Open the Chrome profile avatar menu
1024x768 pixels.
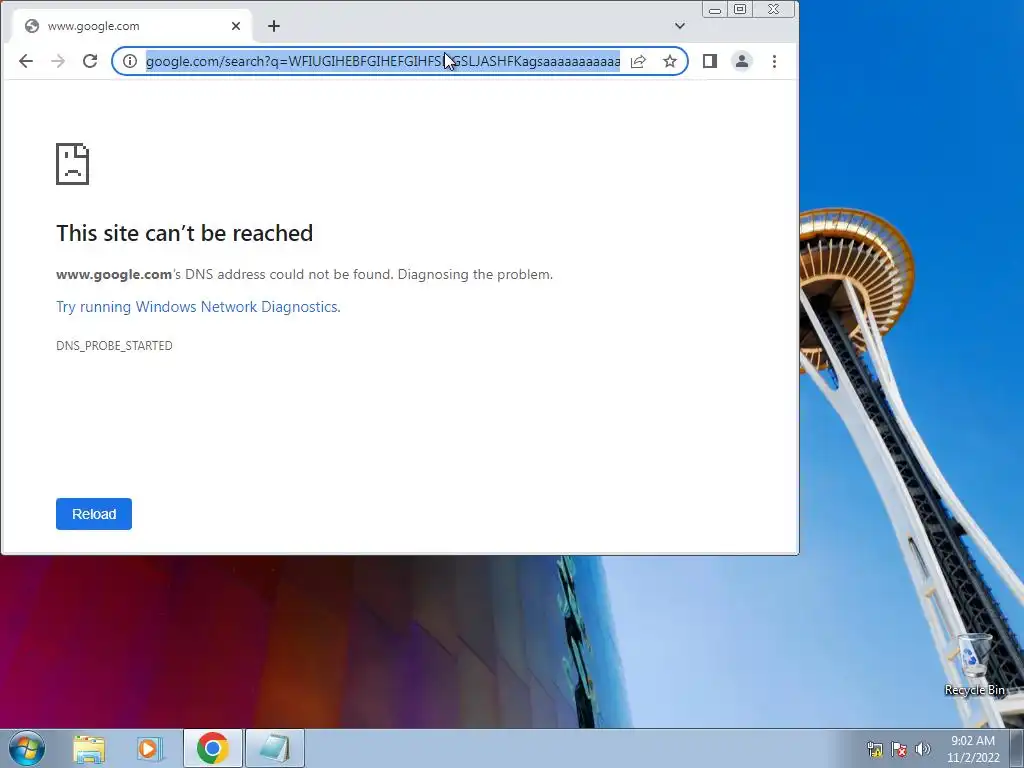[x=742, y=61]
